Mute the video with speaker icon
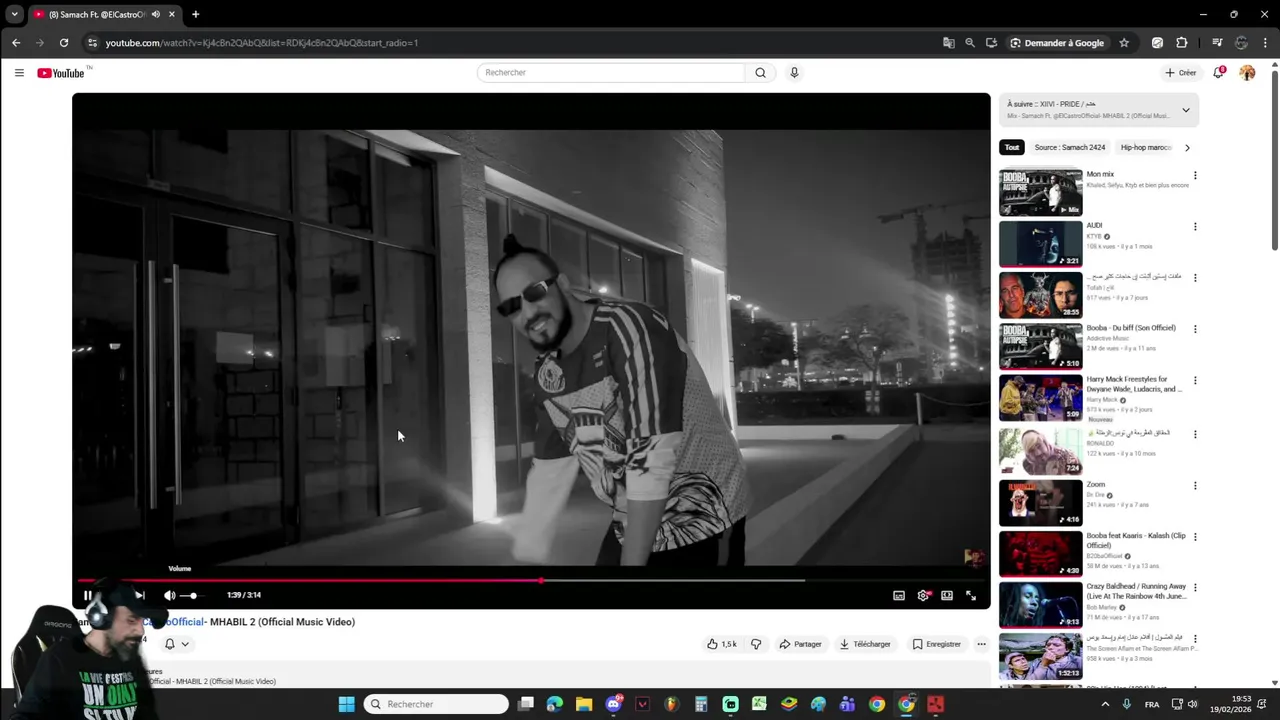The height and width of the screenshot is (720, 1280). click(170, 595)
